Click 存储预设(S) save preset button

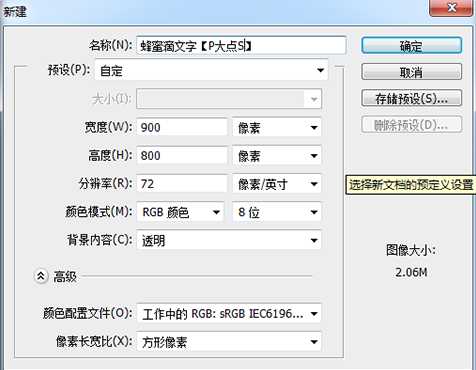(x=412, y=98)
